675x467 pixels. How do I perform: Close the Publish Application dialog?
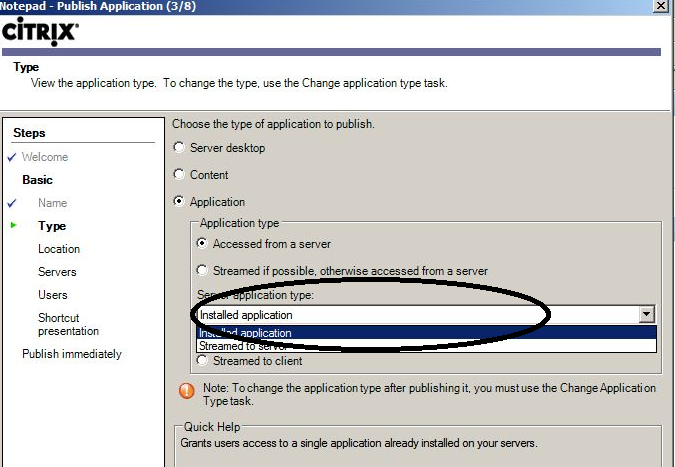point(661,6)
